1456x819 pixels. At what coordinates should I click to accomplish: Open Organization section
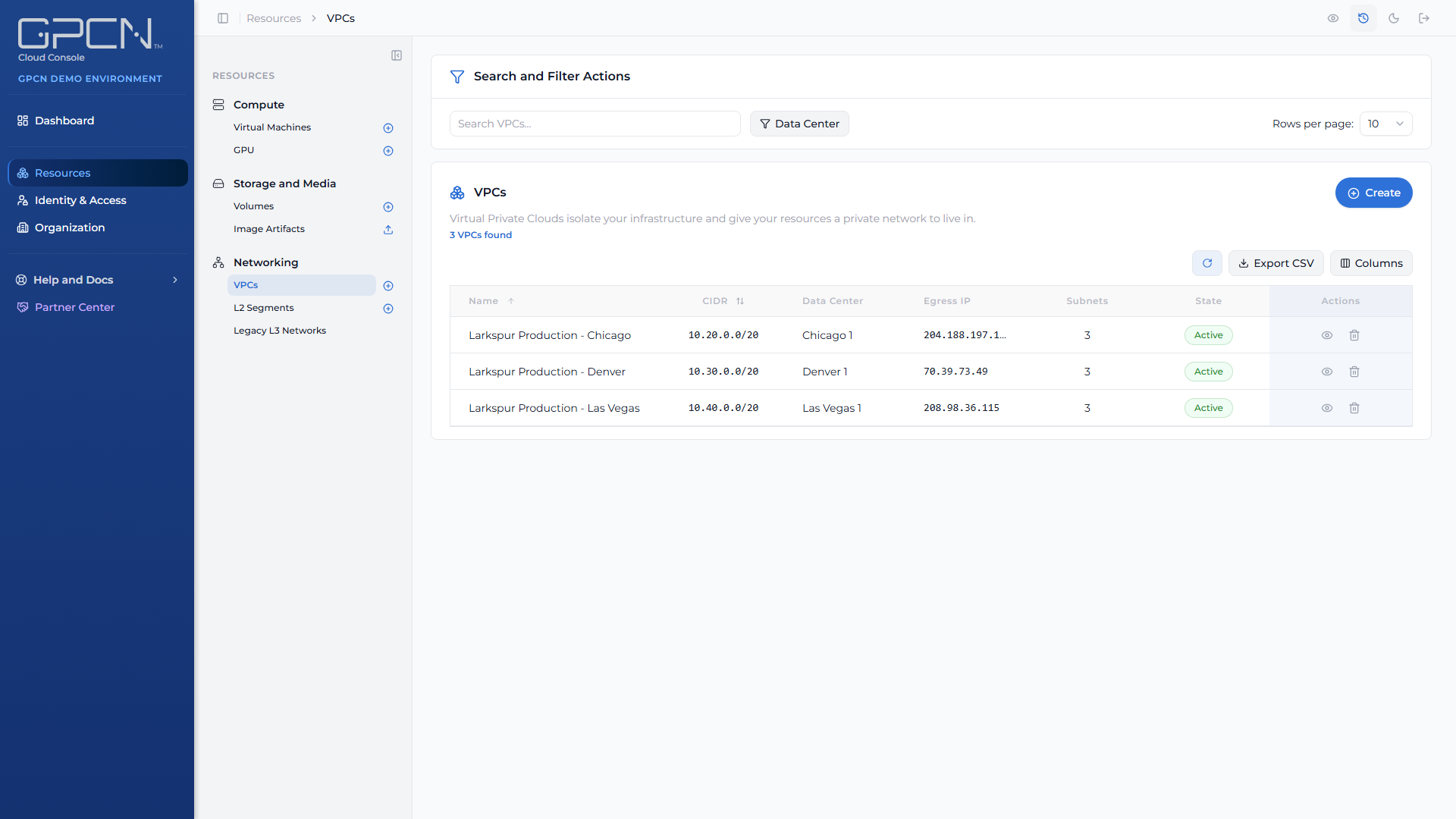97,227
